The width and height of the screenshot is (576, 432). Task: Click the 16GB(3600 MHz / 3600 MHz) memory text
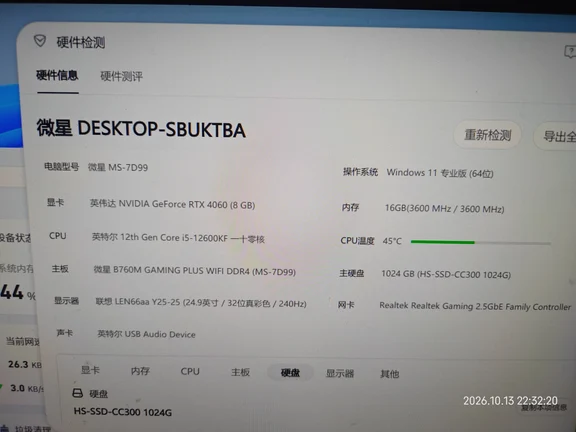click(444, 209)
